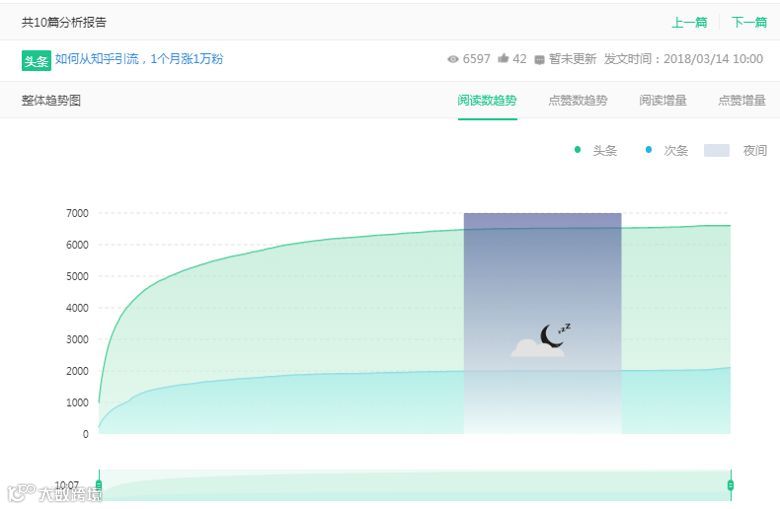780x509 pixels.
Task: Toggle the 头条 series legend
Action: (x=595, y=150)
